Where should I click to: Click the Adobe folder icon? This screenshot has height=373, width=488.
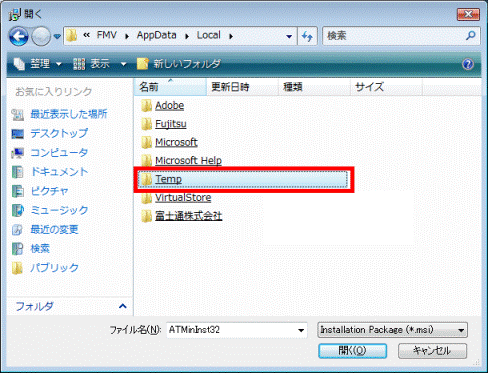(146, 106)
